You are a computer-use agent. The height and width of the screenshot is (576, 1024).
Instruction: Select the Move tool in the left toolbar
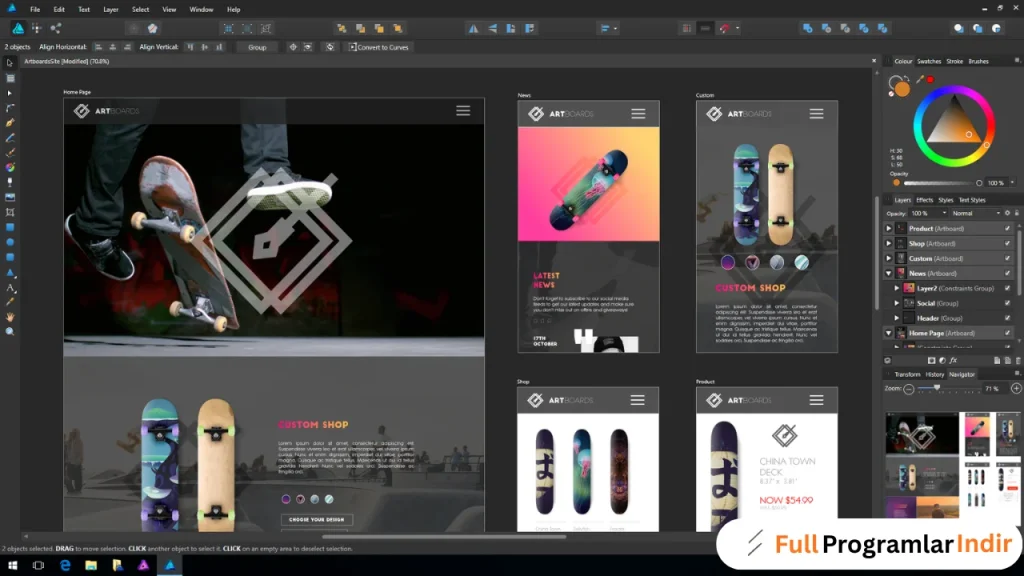[10, 63]
